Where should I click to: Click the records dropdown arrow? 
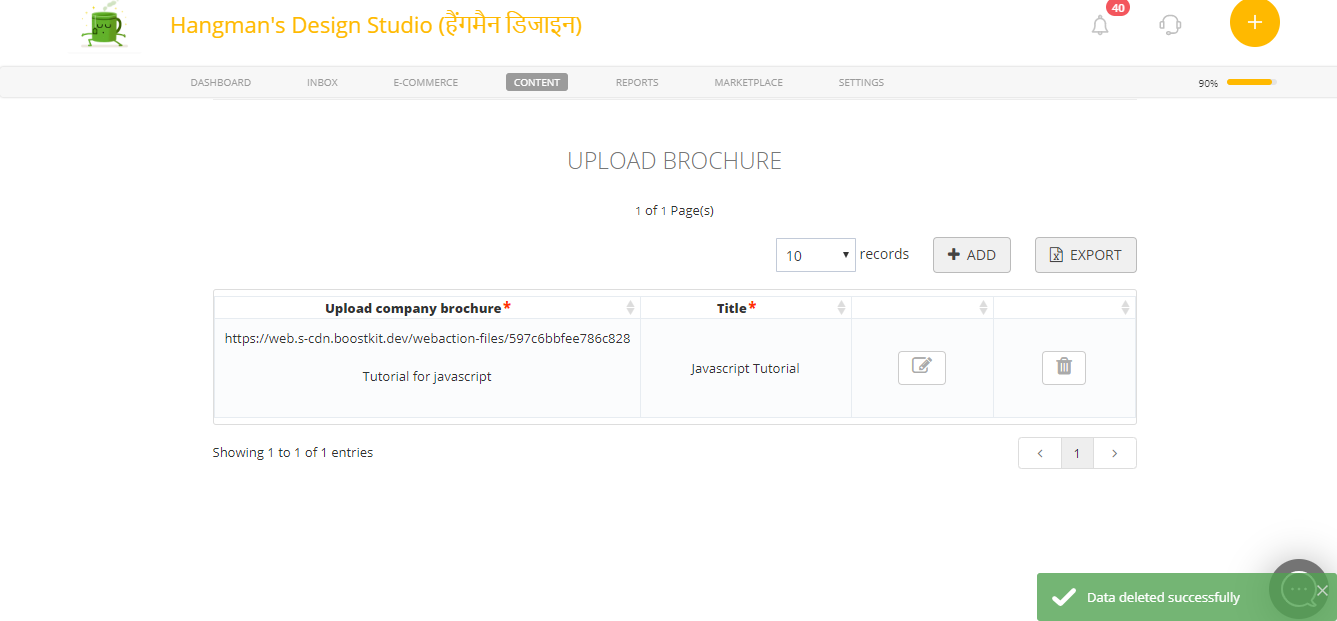[x=844, y=255]
